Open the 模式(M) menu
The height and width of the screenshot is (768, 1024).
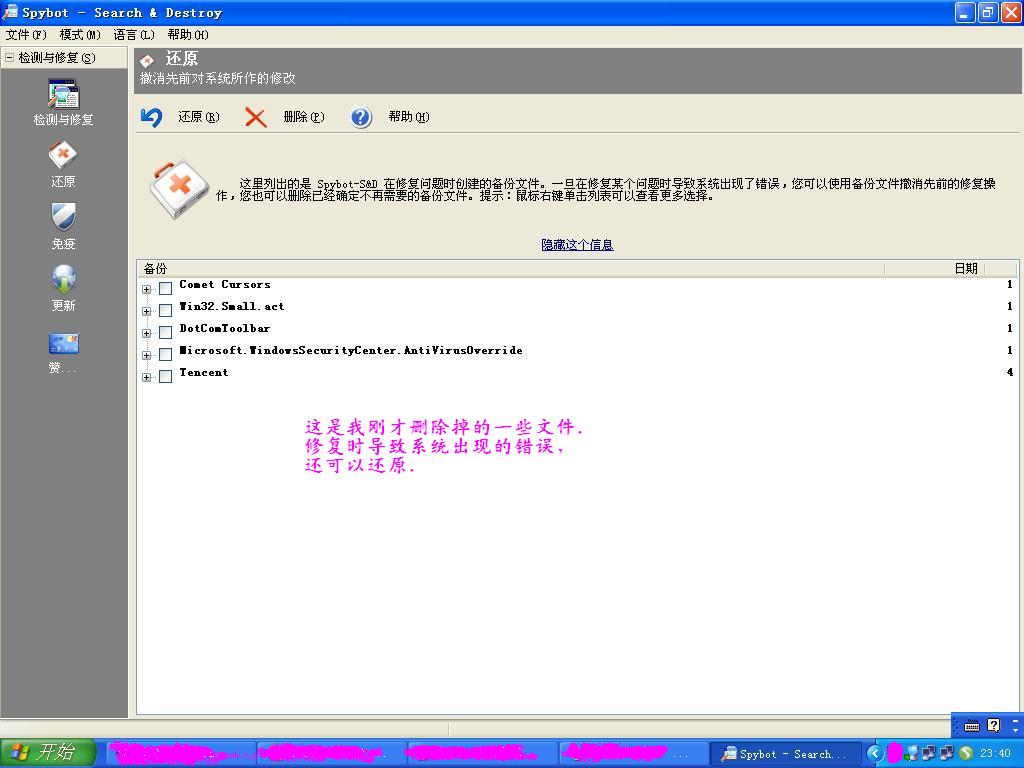[x=80, y=35]
